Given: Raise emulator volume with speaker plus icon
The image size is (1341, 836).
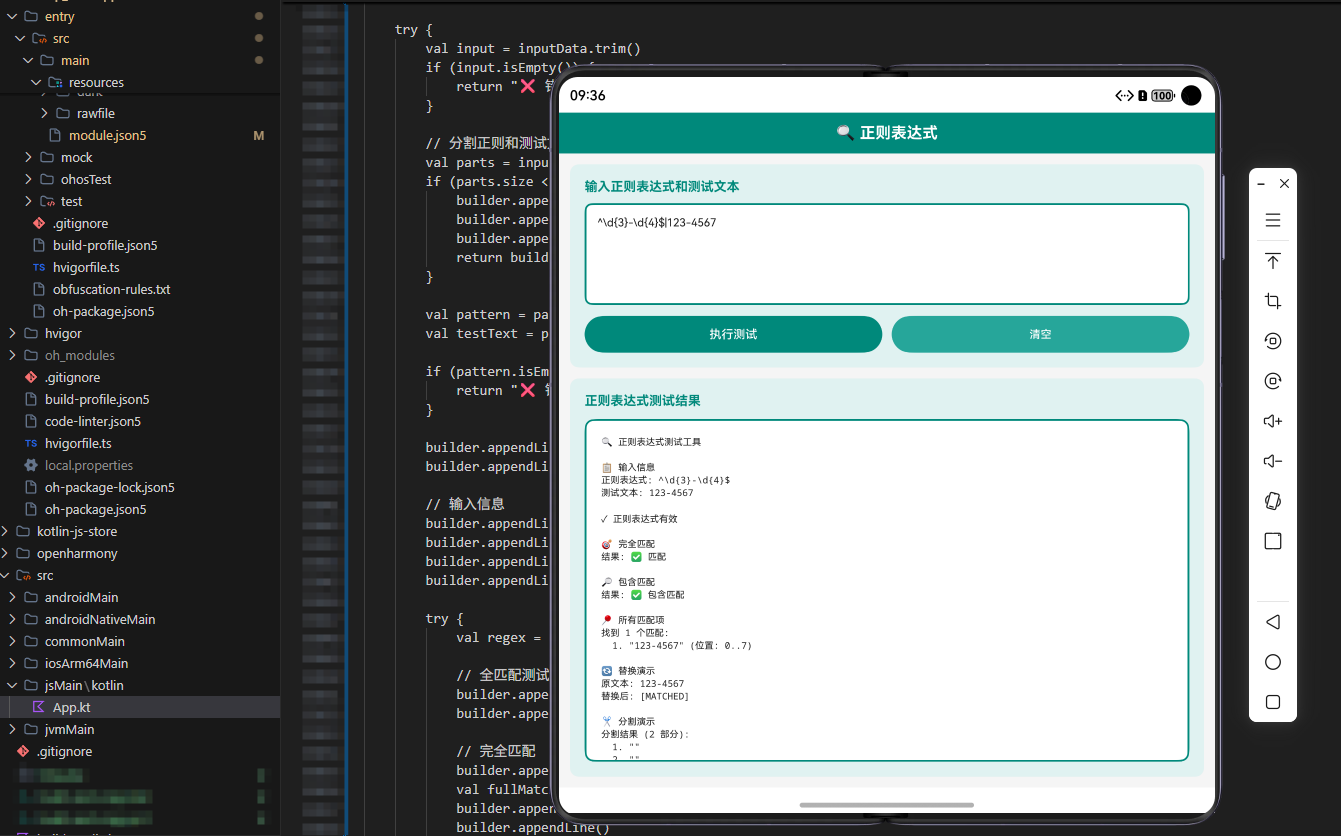Looking at the screenshot, I should point(1273,421).
